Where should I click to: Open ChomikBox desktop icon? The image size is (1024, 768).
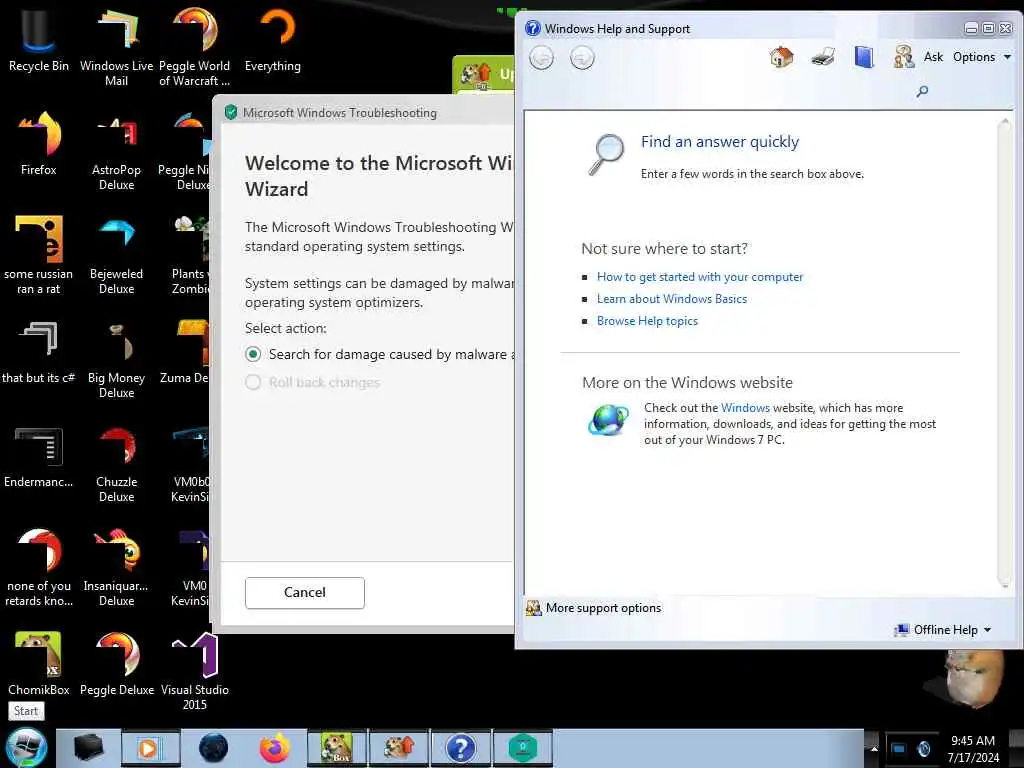point(39,664)
